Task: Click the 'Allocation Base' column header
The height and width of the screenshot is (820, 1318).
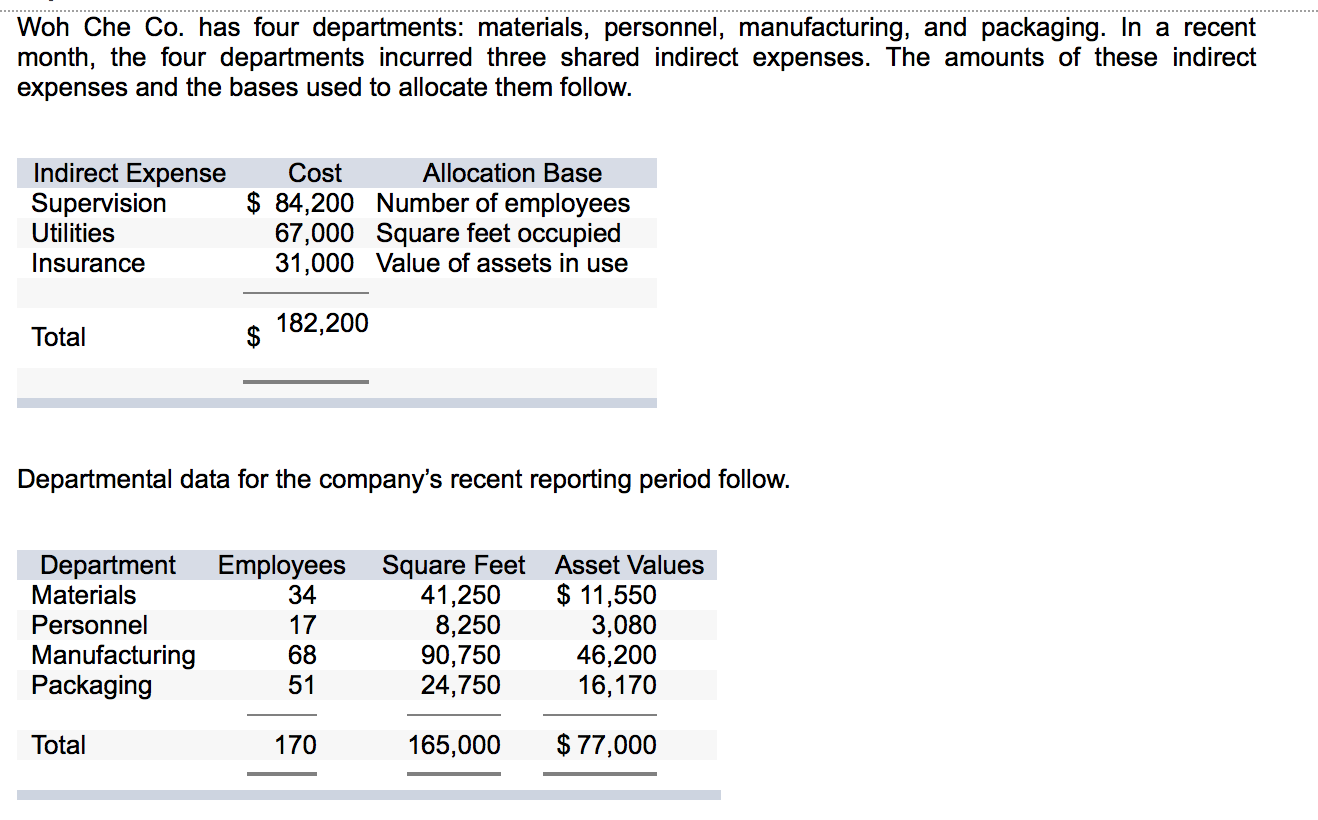Action: pos(512,173)
